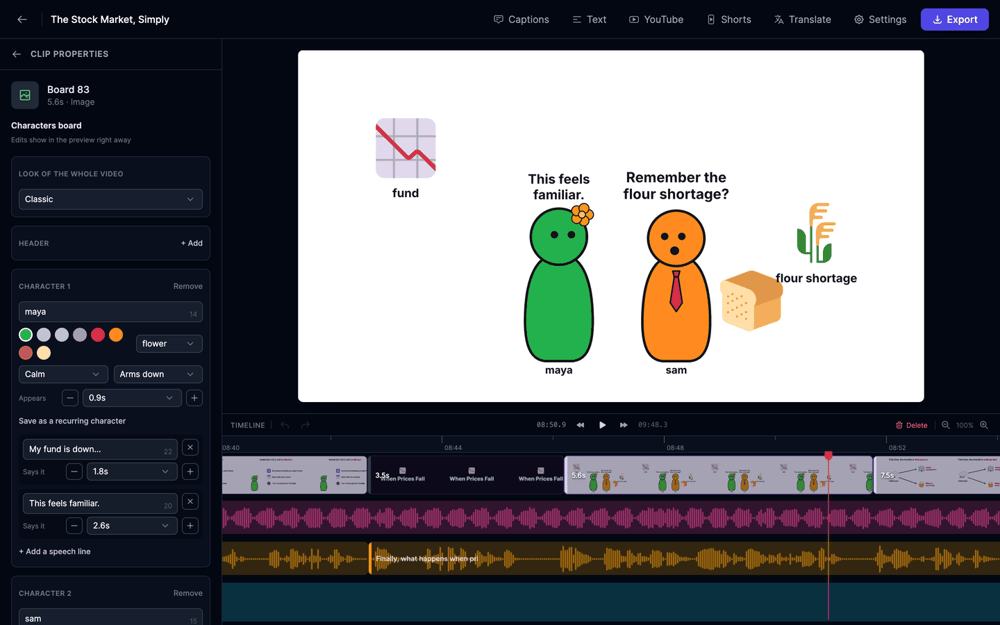Click the flour shortage wheat icon
This screenshot has width=1000, height=625.
tap(816, 233)
